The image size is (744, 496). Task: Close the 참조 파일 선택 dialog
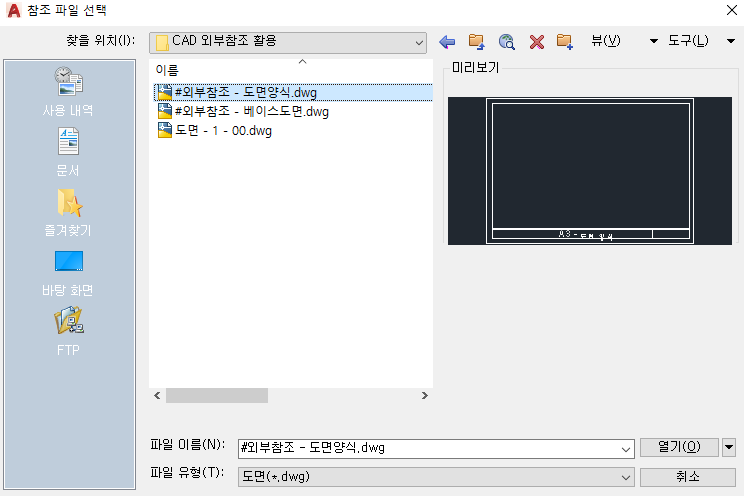pyautogui.click(x=731, y=10)
